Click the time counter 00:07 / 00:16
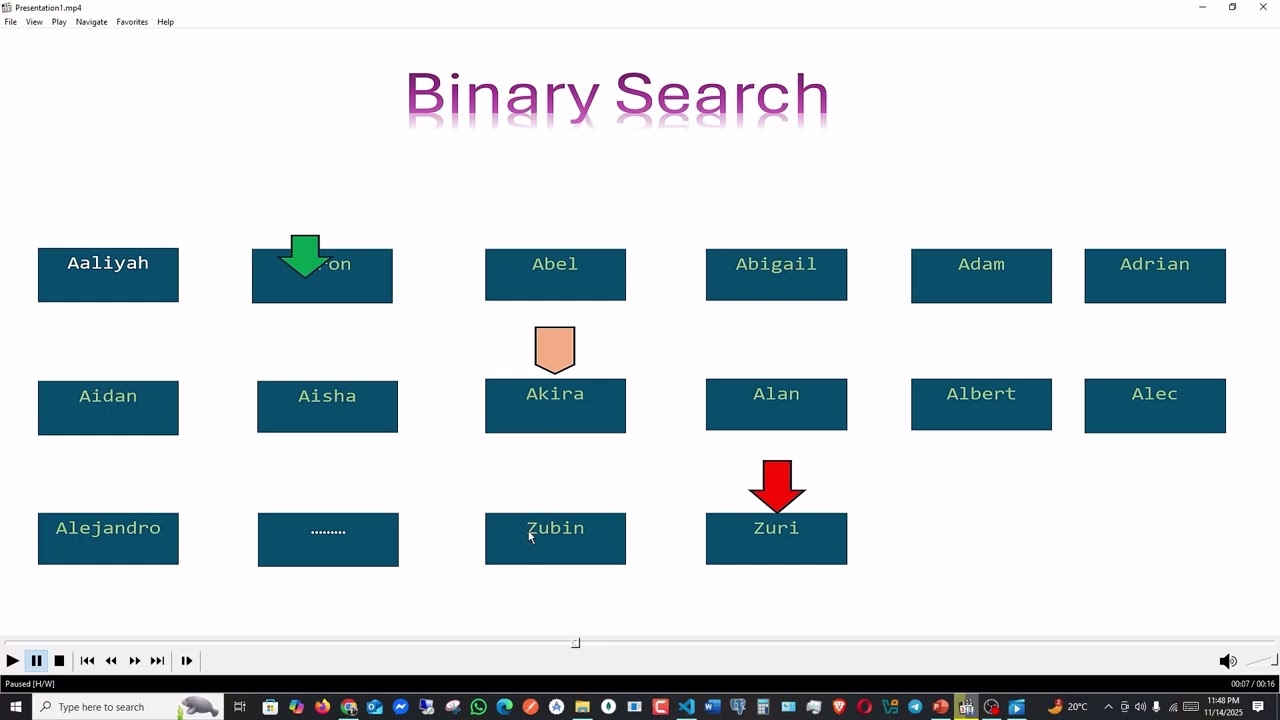This screenshot has width=1280, height=720. pyautogui.click(x=1253, y=684)
